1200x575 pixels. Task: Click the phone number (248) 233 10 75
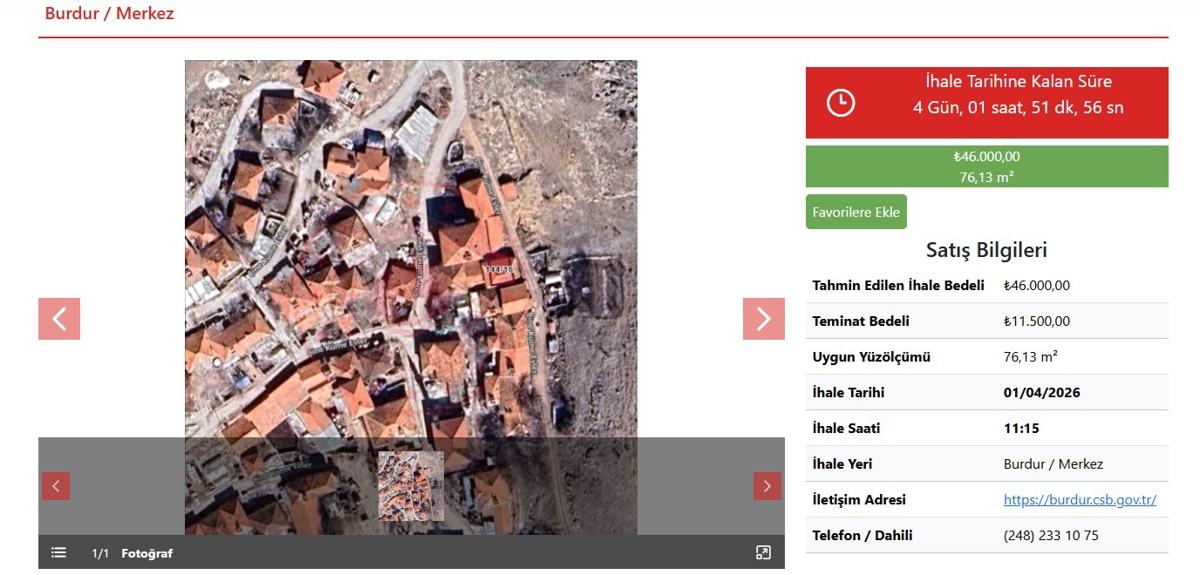(x=1051, y=535)
